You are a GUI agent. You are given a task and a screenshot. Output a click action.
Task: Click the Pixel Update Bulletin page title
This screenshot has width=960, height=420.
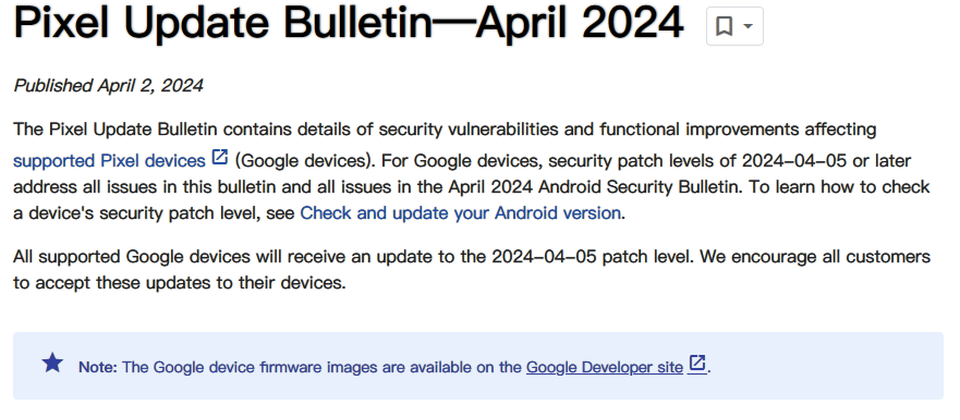pyautogui.click(x=348, y=23)
